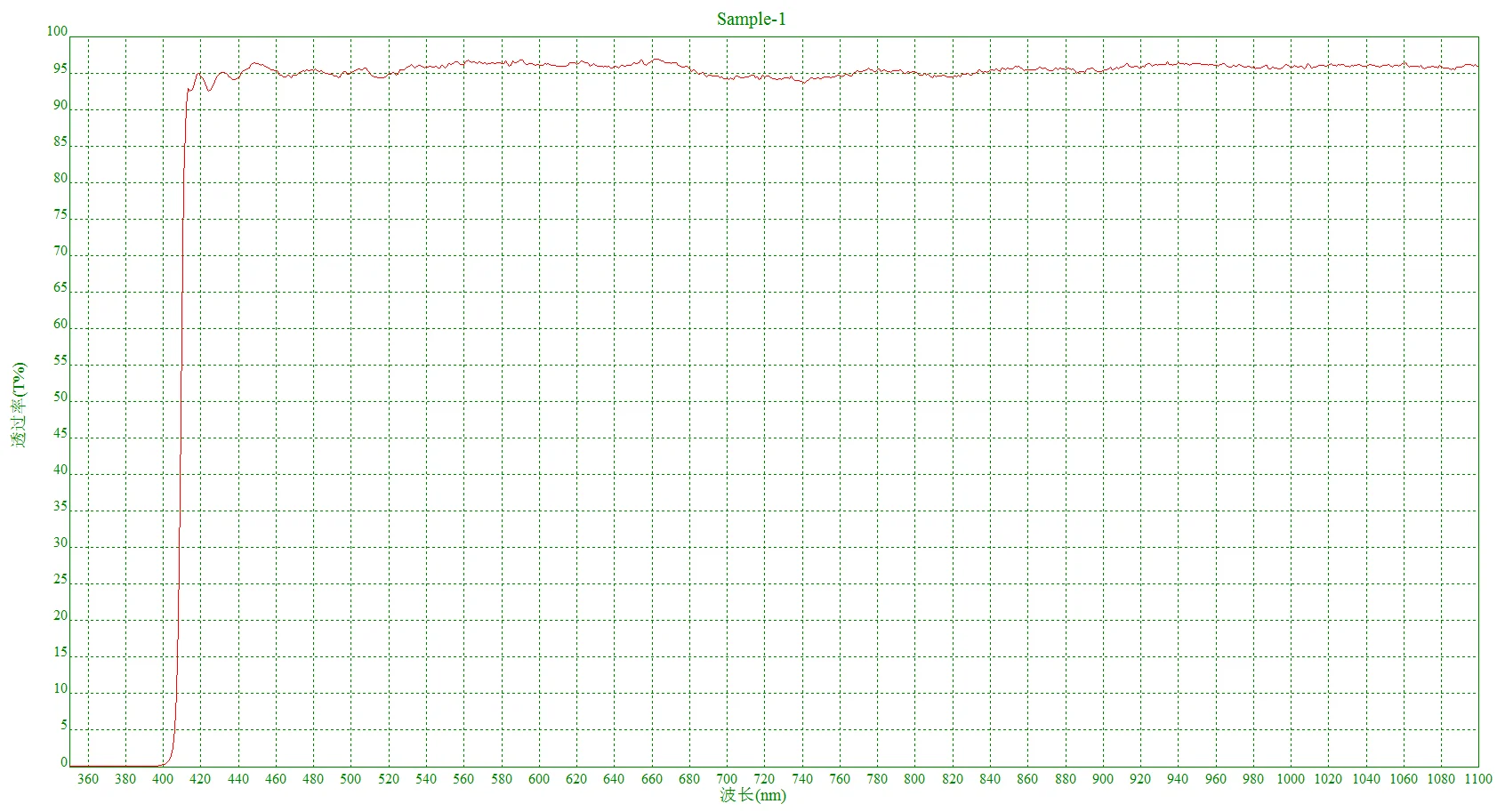Select the chart title Sample-1

pos(752,19)
